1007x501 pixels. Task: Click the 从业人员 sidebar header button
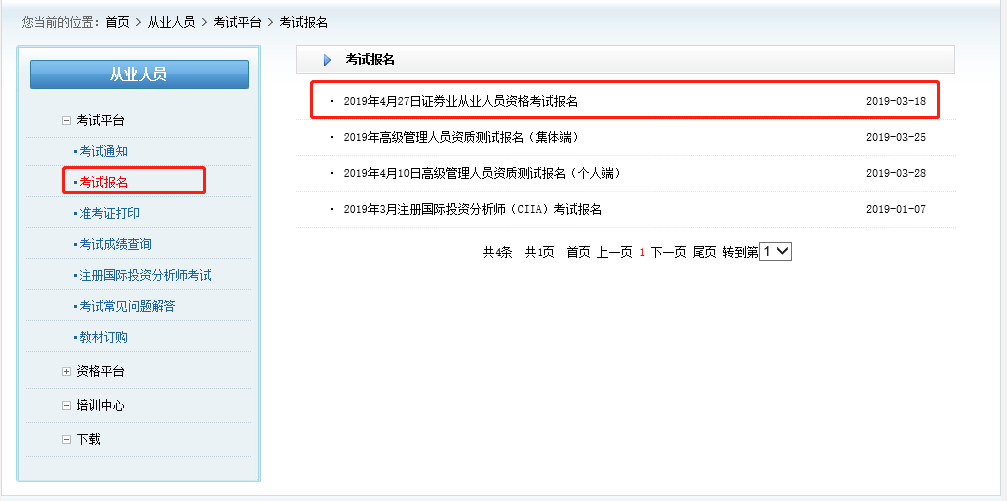click(x=139, y=75)
